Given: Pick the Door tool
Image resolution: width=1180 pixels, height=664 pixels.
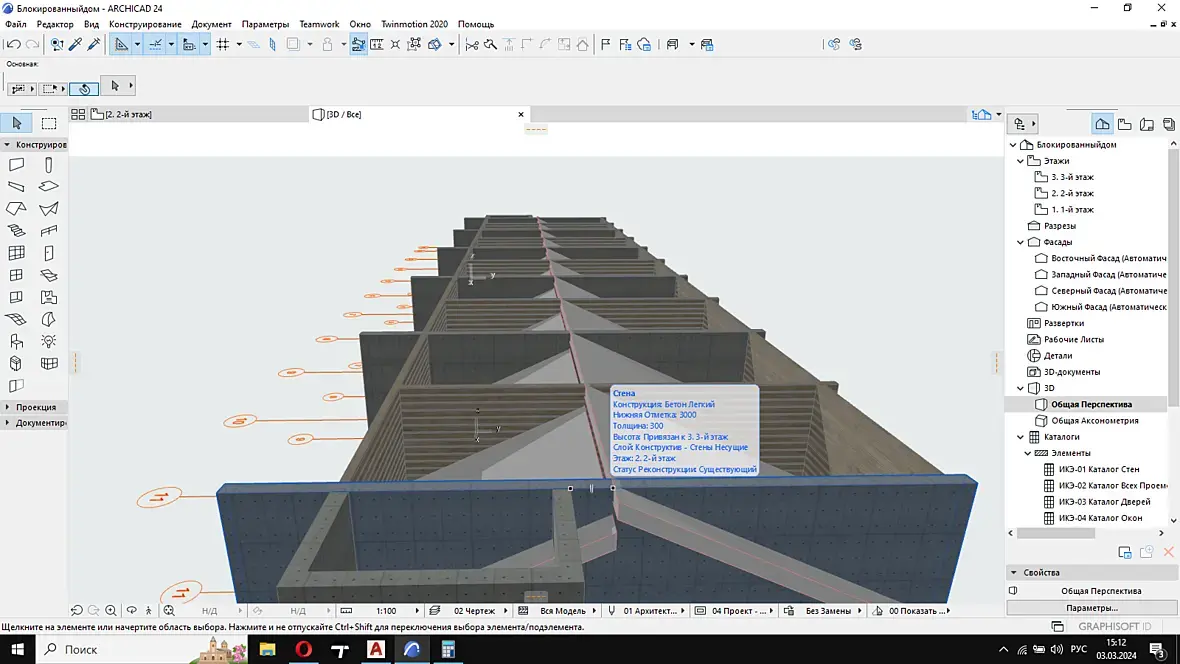Looking at the screenshot, I should pos(49,253).
